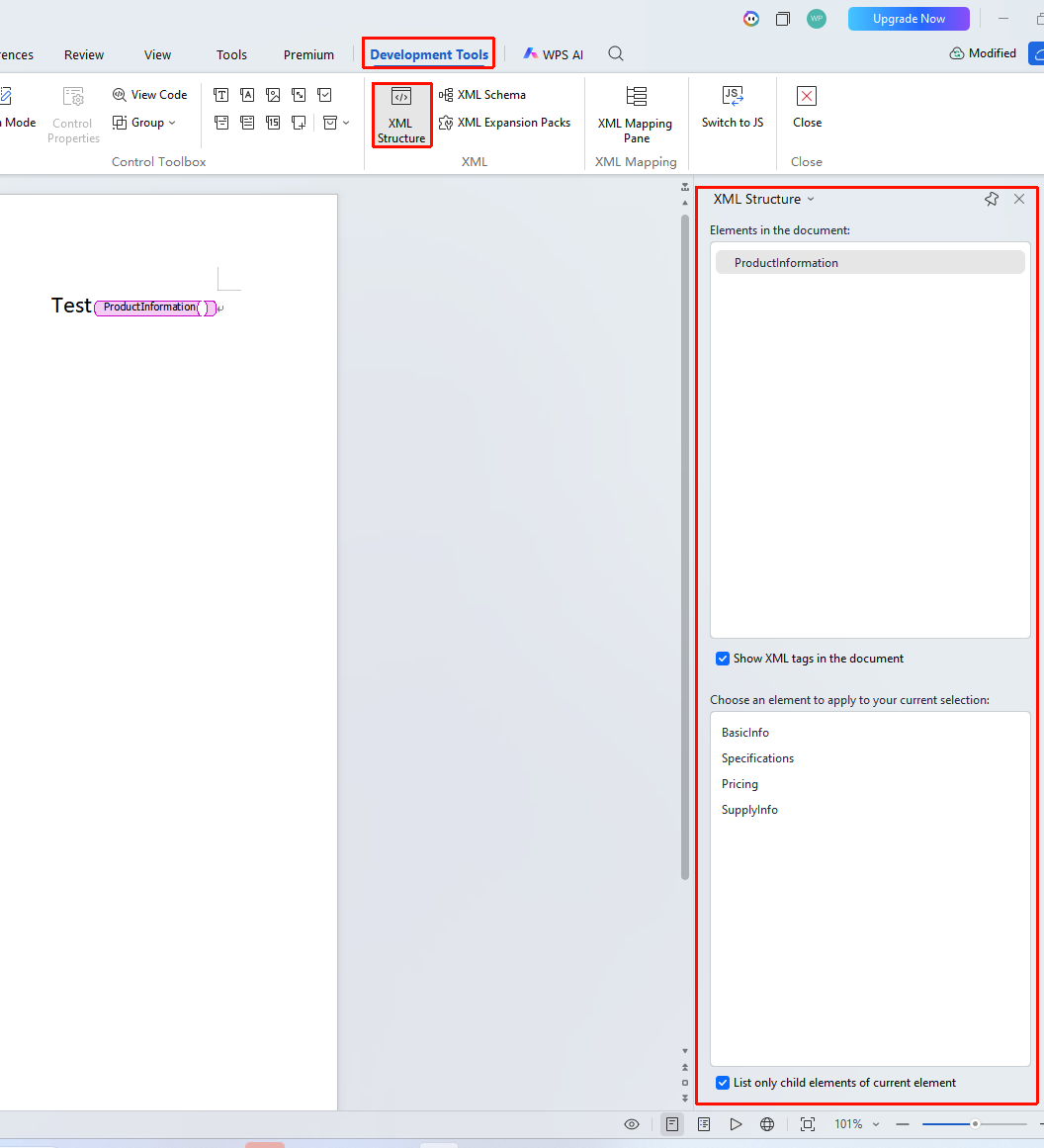Toggle the eye protection mode icon
1044x1148 pixels.
pyautogui.click(x=632, y=1124)
